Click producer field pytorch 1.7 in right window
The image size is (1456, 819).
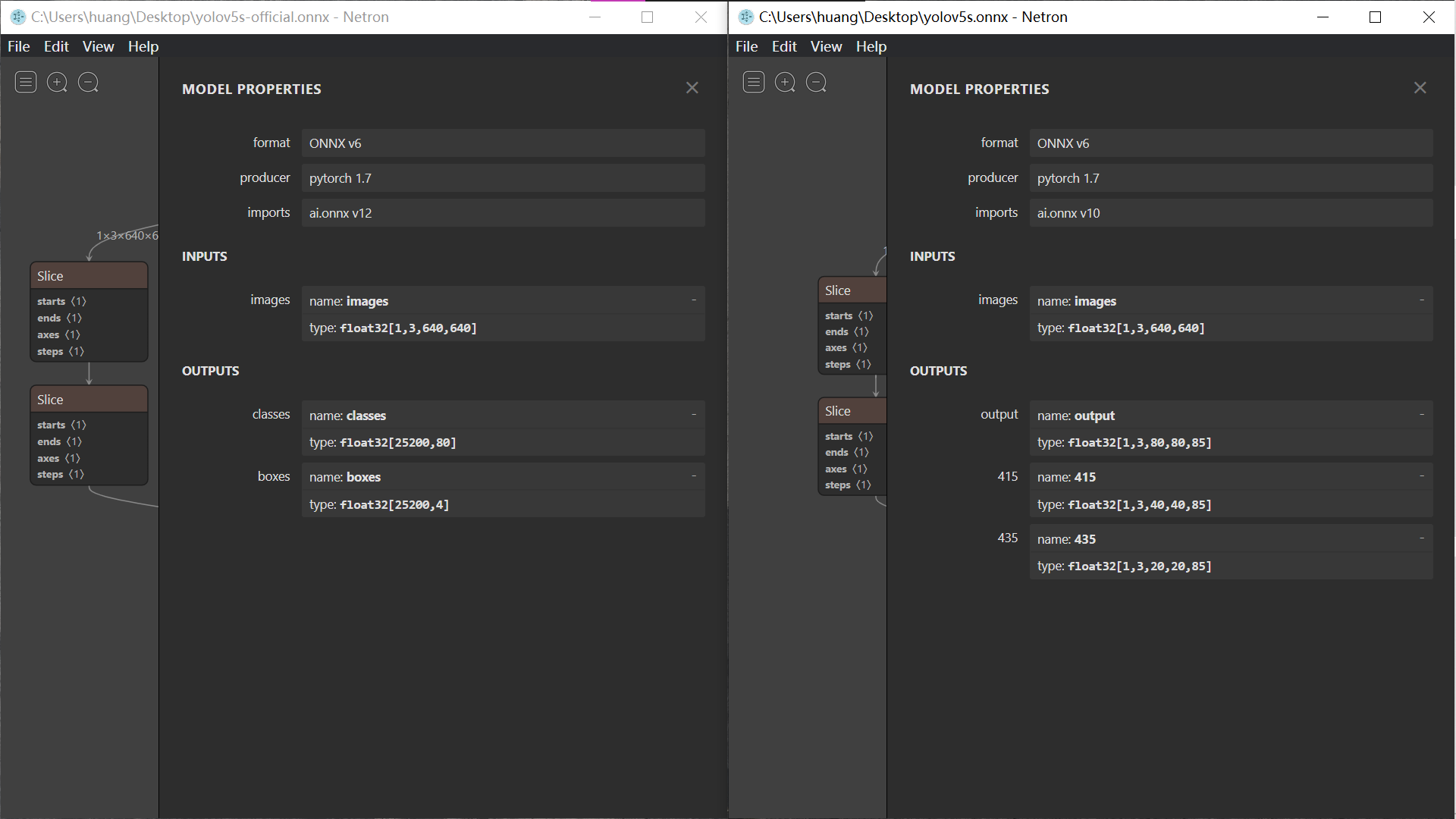click(x=1232, y=178)
